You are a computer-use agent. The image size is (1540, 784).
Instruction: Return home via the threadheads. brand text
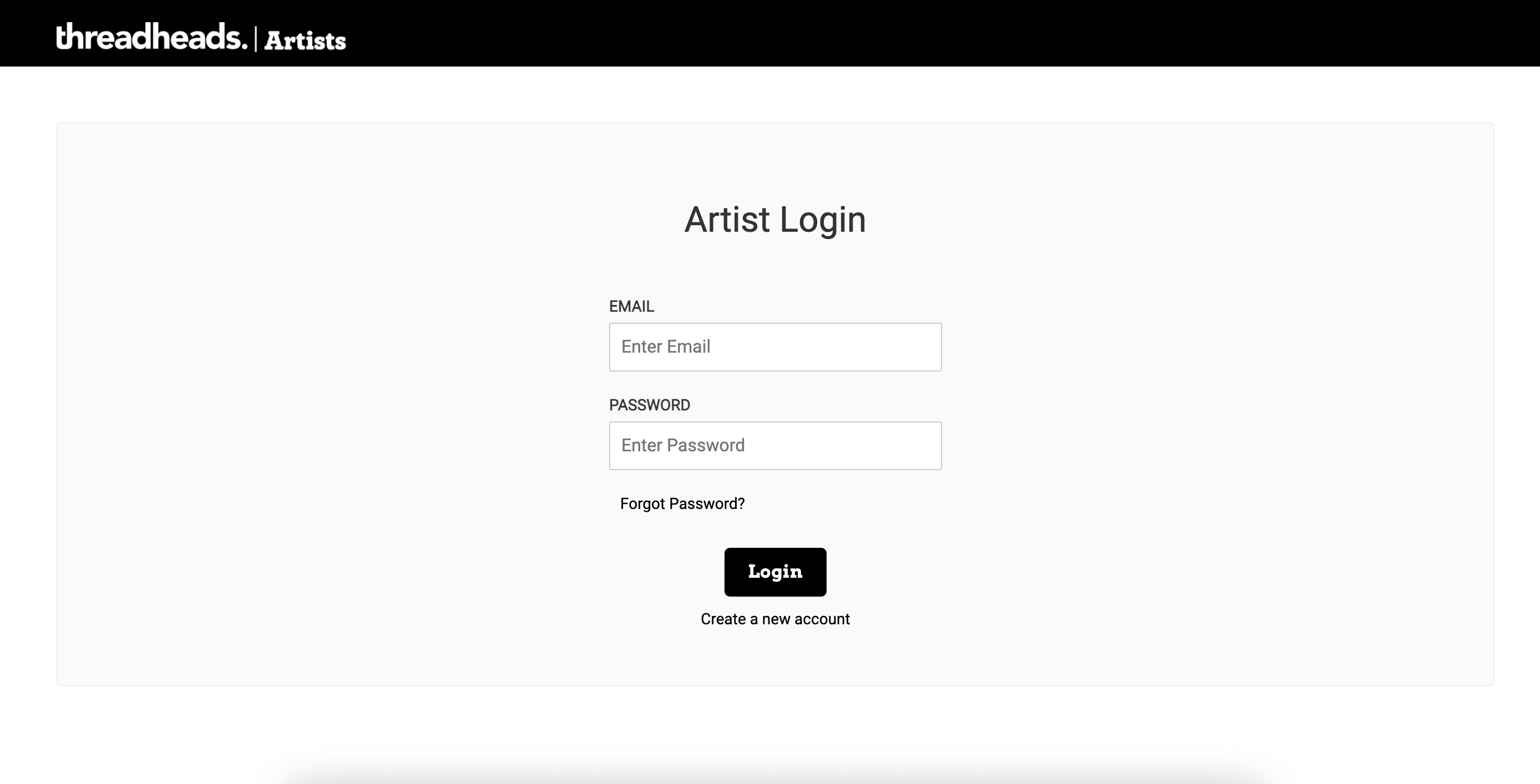click(151, 36)
